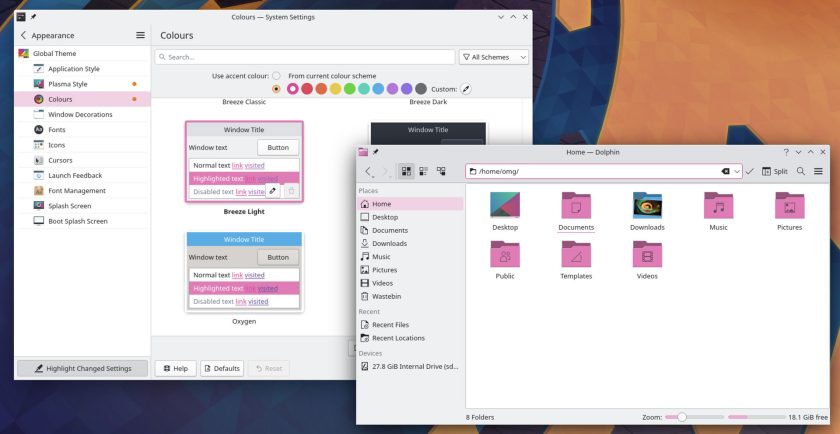
Task: Toggle Split view in Dolphin
Action: [775, 171]
